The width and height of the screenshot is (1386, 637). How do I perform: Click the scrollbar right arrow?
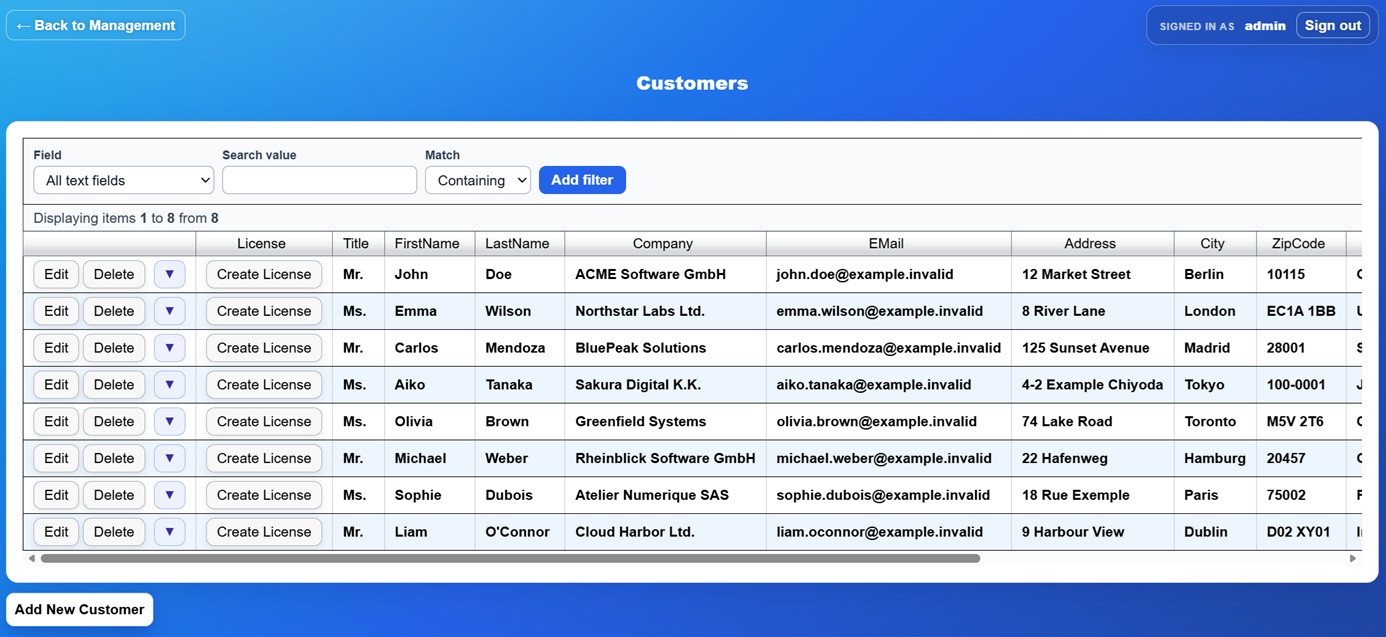1353,559
